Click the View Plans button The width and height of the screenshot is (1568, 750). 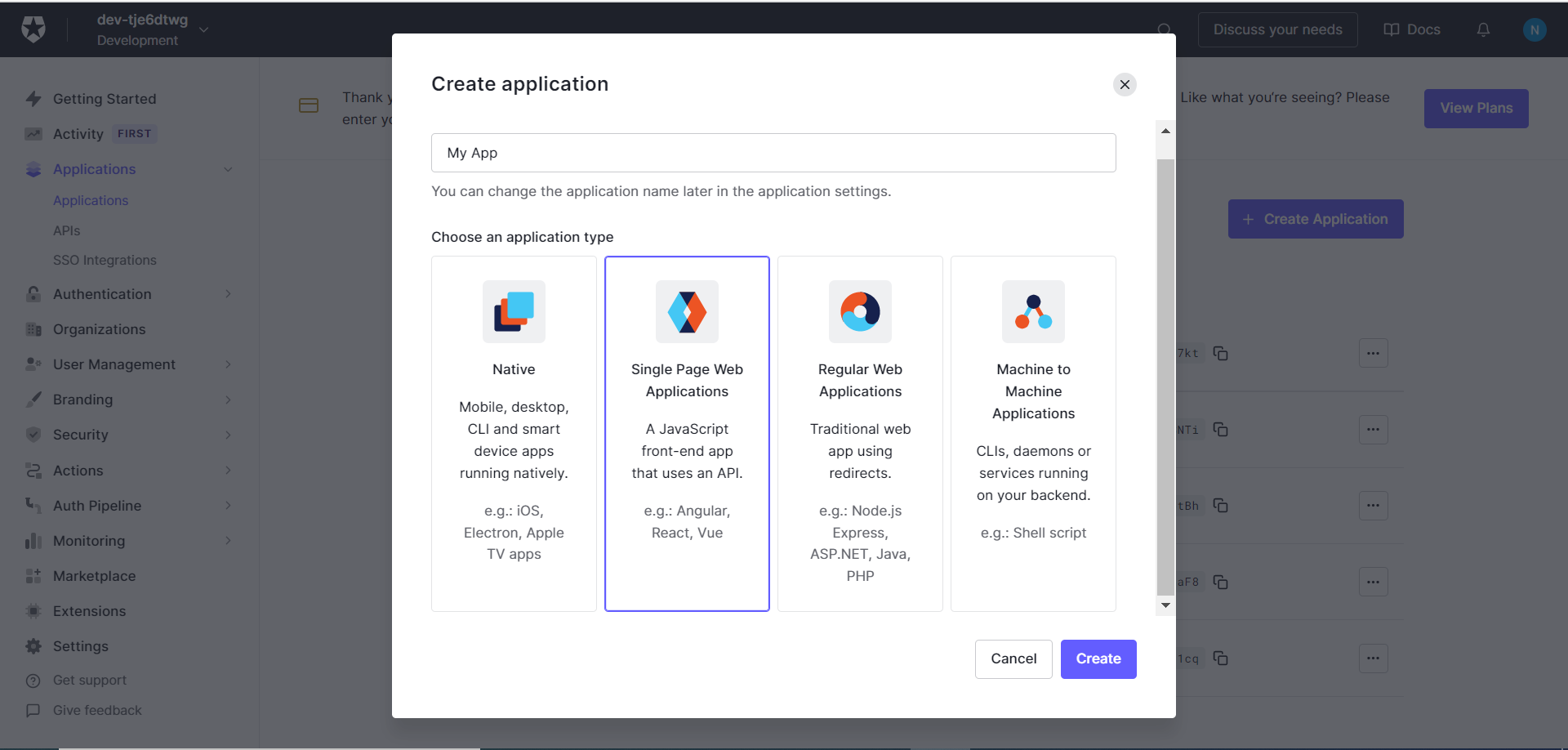click(x=1476, y=108)
